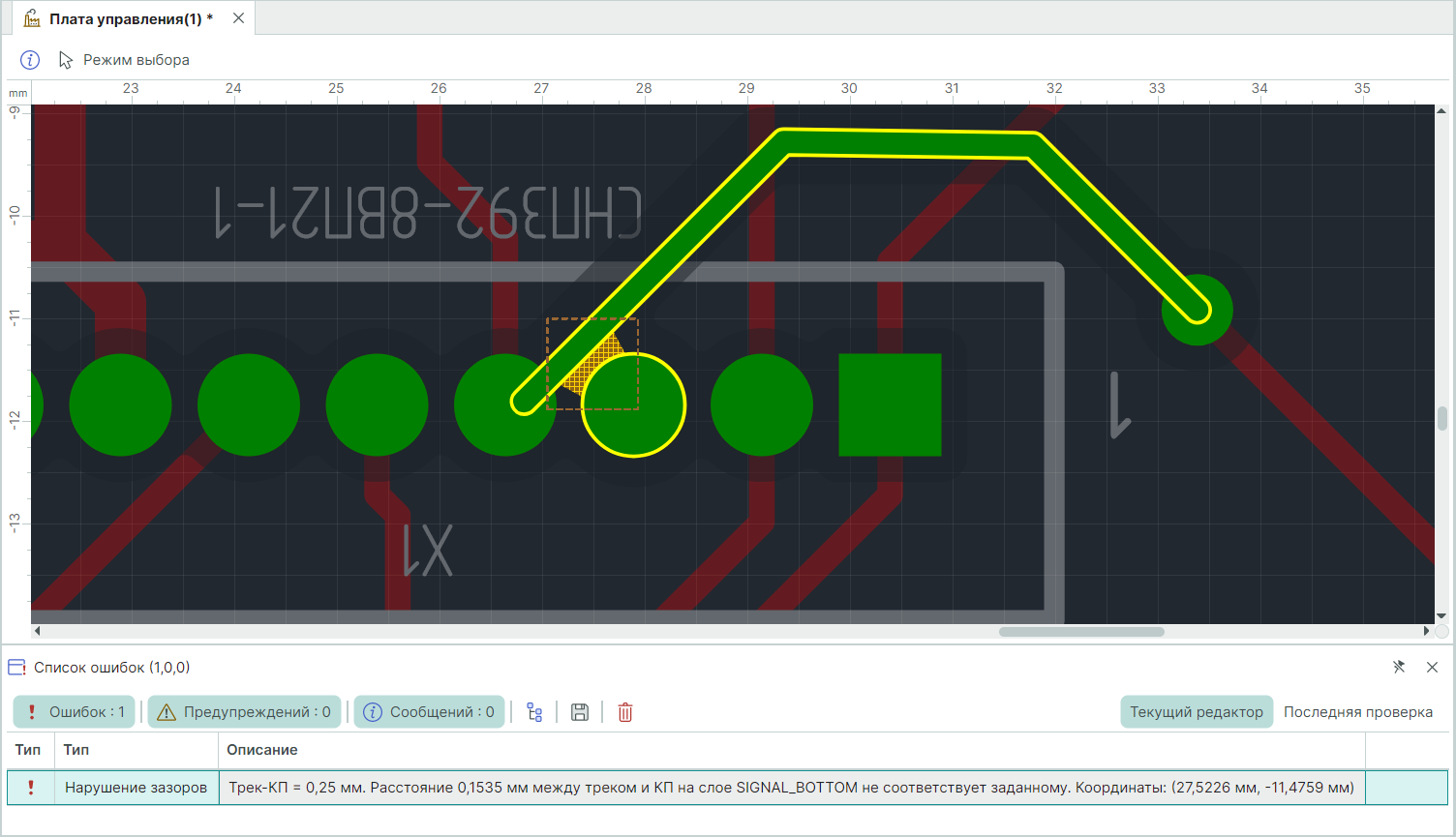Switch to the Плата управления(1) tab

coord(132,18)
